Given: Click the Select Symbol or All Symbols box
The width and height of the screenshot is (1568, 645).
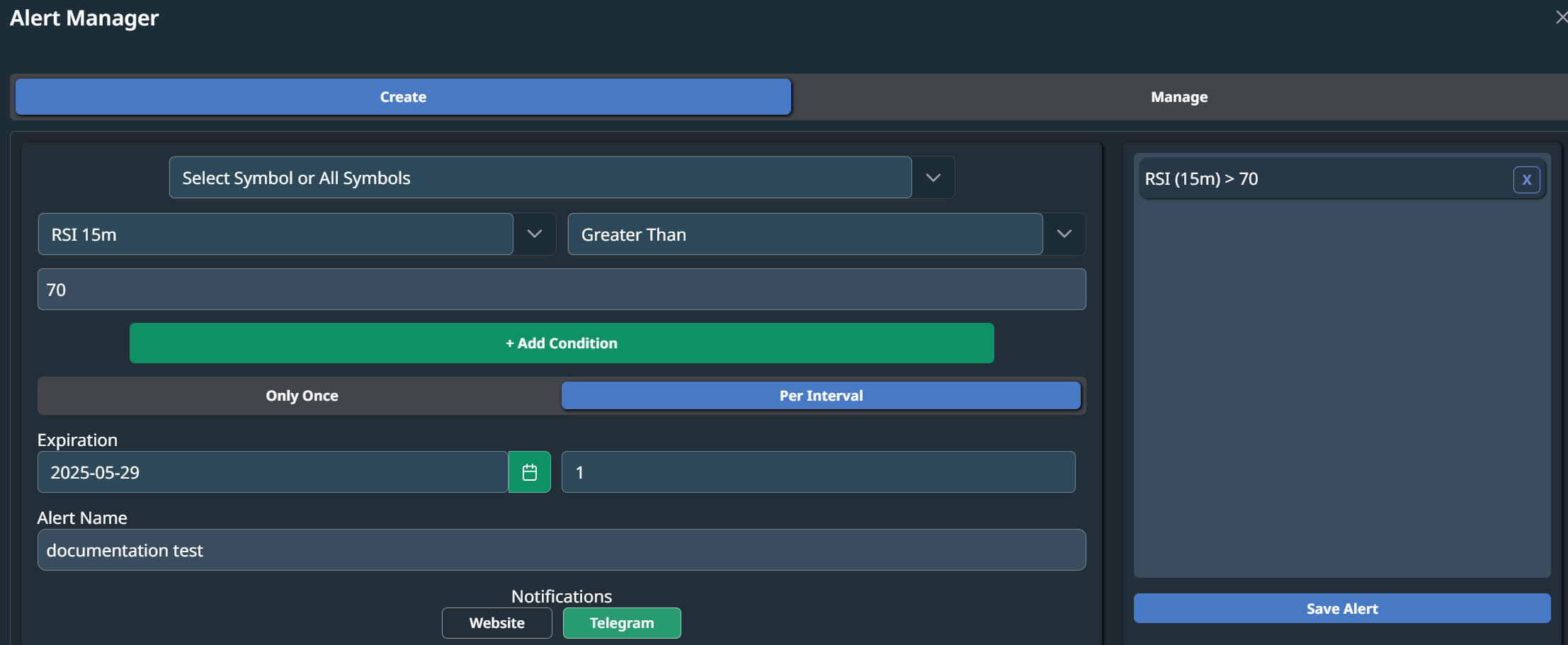Looking at the screenshot, I should point(540,178).
